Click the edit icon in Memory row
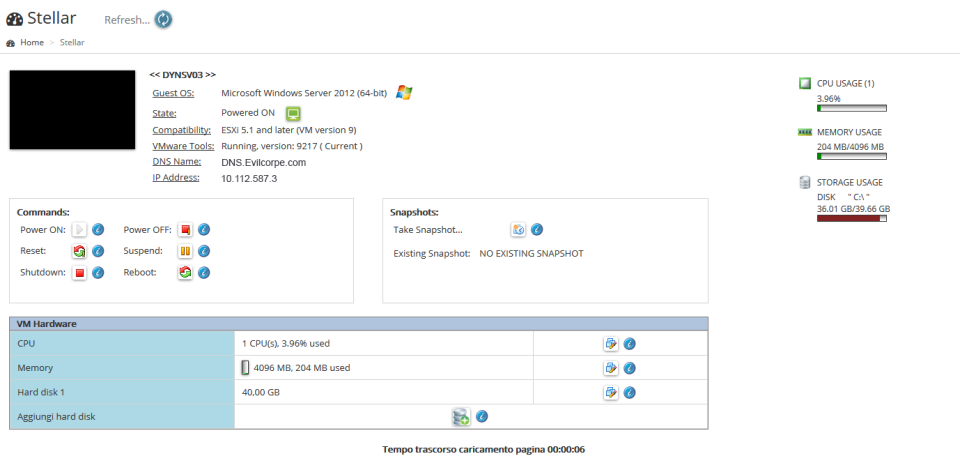Viewport: 960px width, 470px height. (x=610, y=367)
